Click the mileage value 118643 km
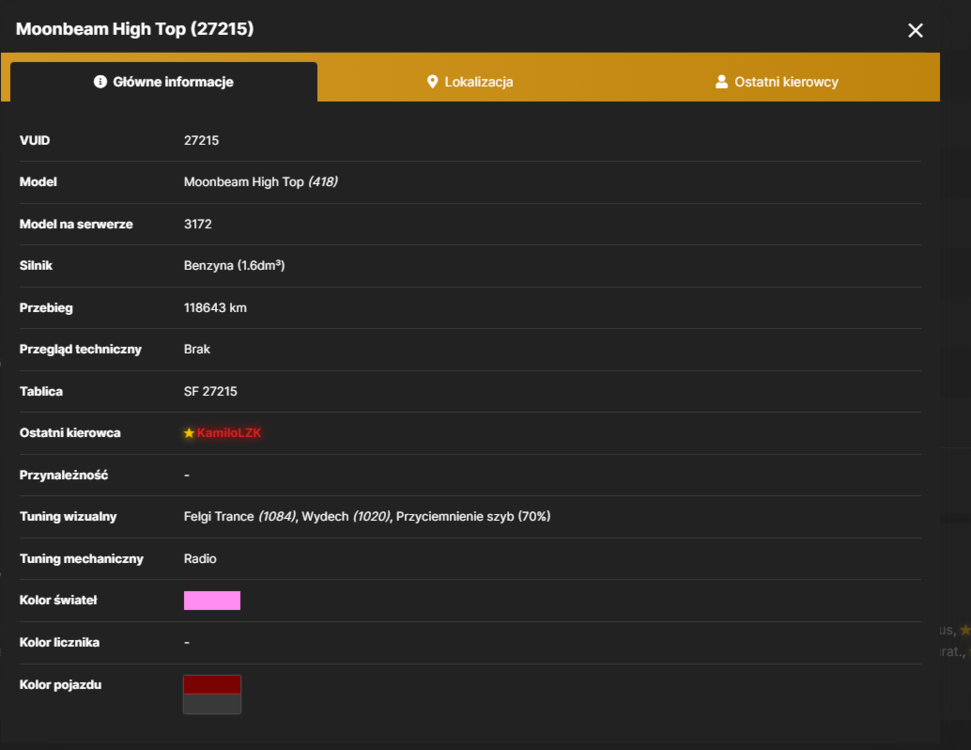The image size is (971, 750). (215, 308)
